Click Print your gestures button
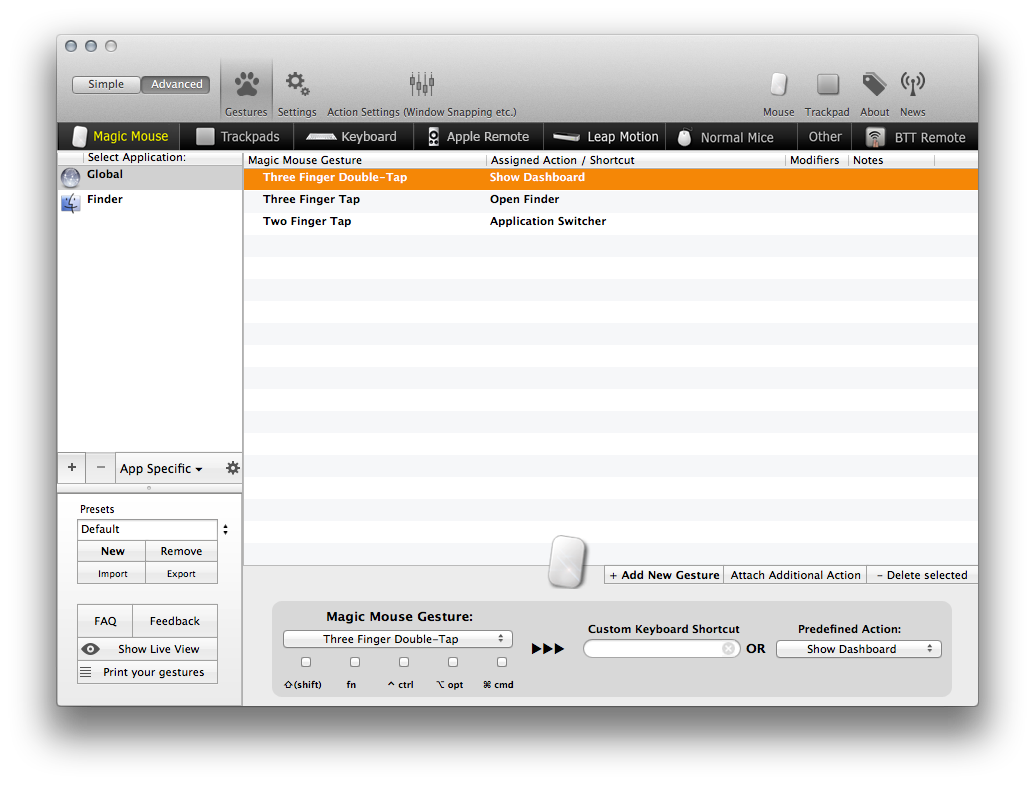The width and height of the screenshot is (1035, 785). coord(147,672)
